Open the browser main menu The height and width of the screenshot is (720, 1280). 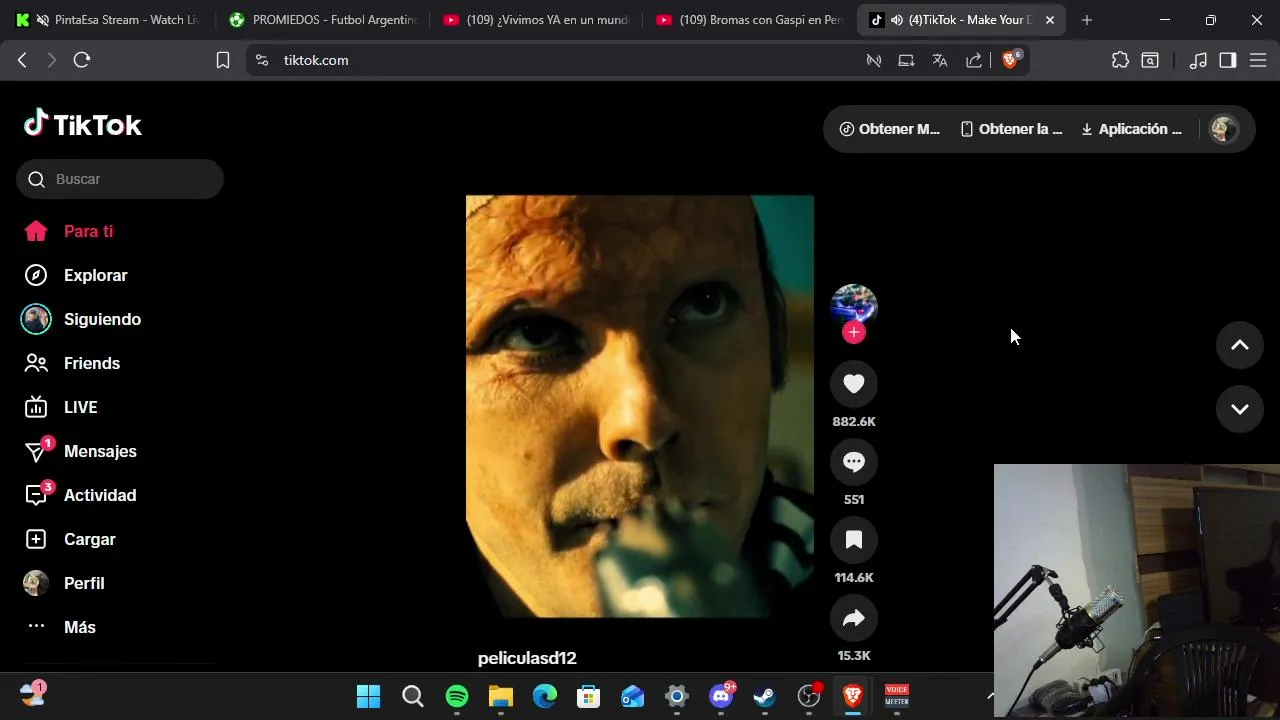click(1257, 60)
